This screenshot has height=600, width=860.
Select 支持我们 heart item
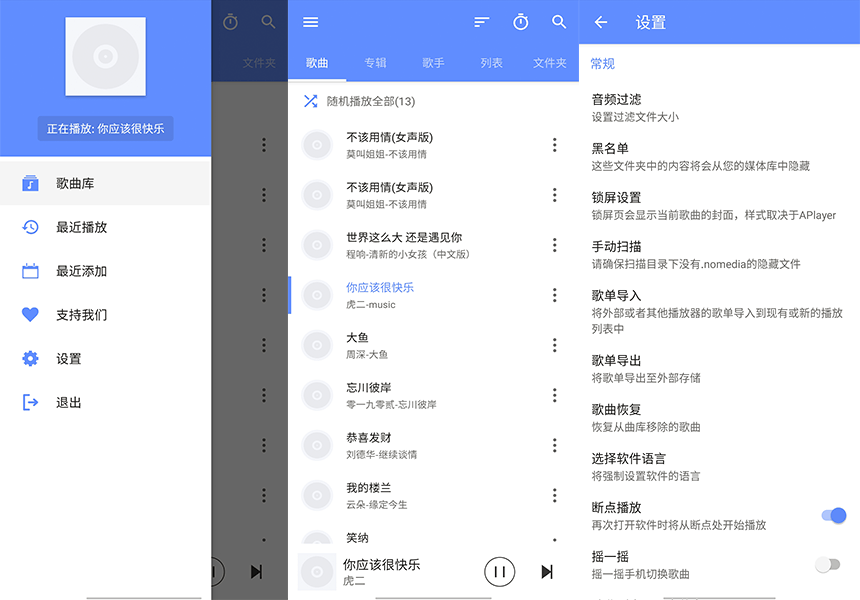(x=105, y=315)
